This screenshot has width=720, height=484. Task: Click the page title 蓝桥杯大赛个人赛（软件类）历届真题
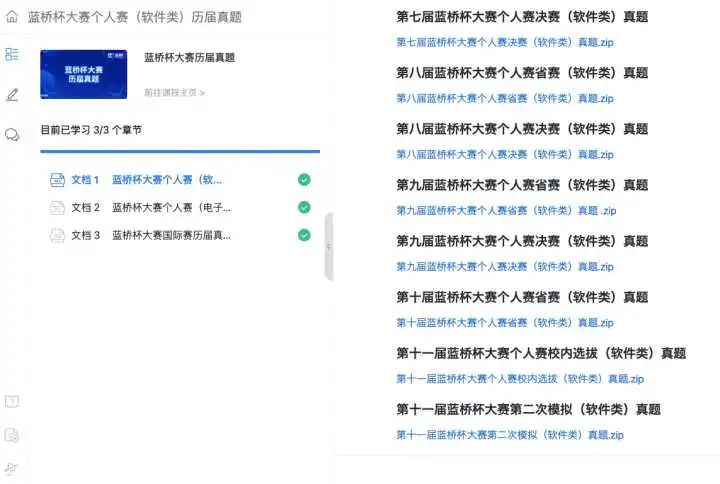135,17
